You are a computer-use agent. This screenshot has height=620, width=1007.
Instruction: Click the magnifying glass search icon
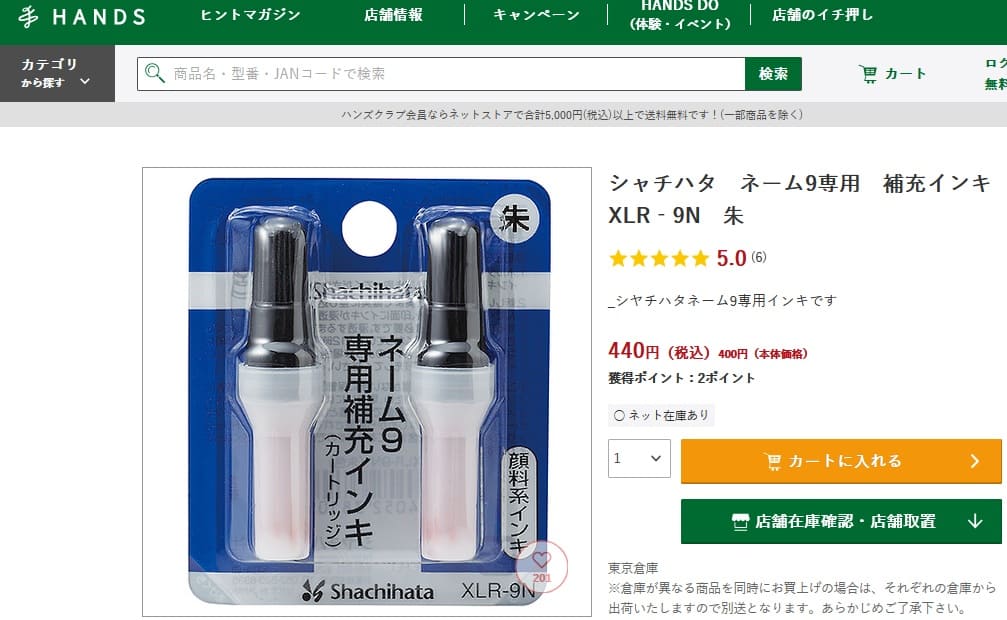click(x=154, y=73)
